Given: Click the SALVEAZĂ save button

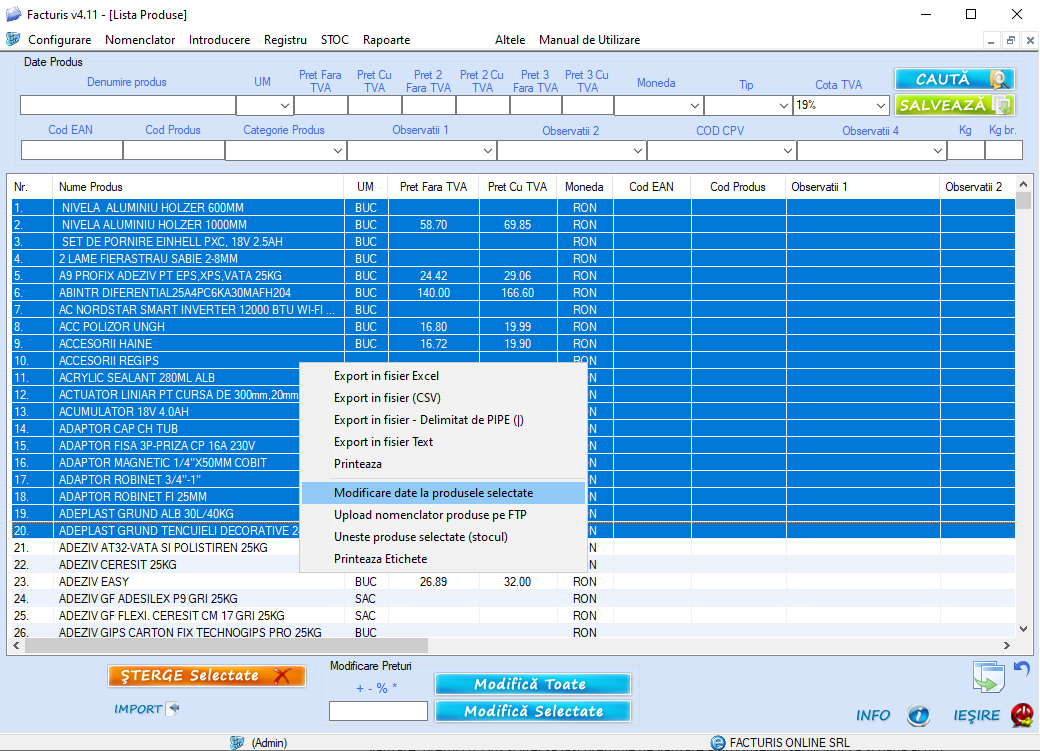Looking at the screenshot, I should coord(954,105).
